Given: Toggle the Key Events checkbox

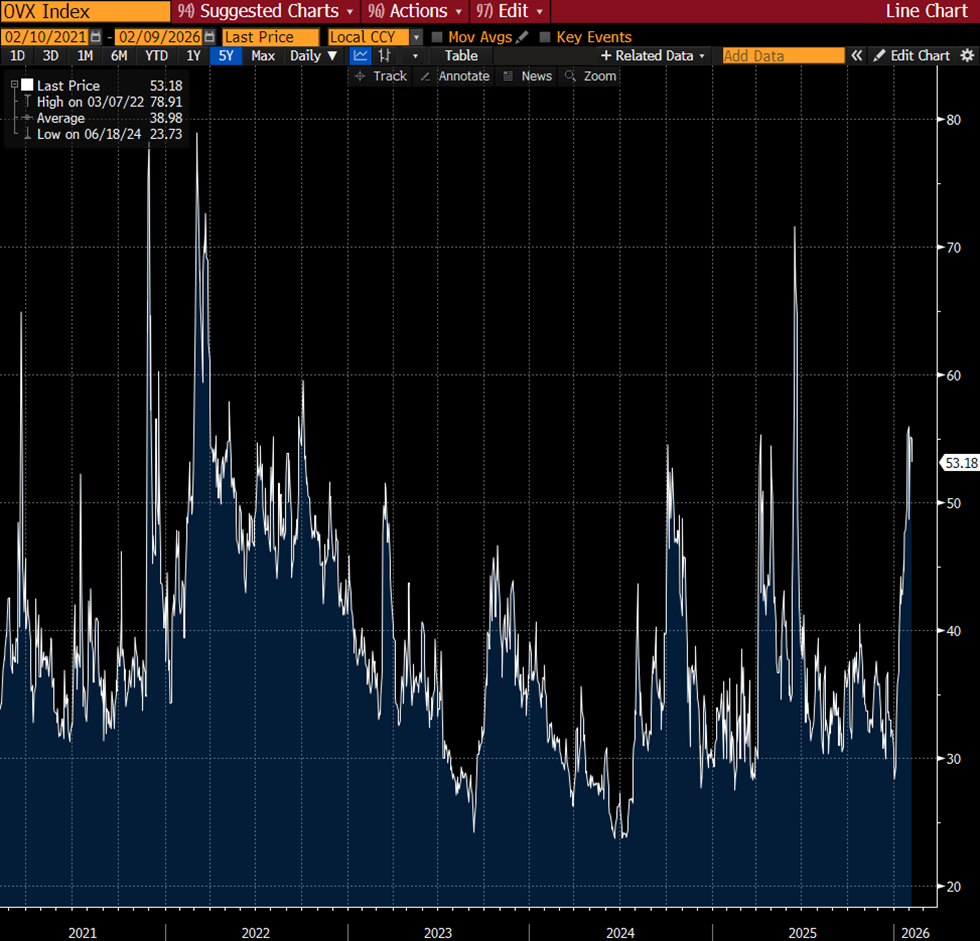Looking at the screenshot, I should (545, 37).
